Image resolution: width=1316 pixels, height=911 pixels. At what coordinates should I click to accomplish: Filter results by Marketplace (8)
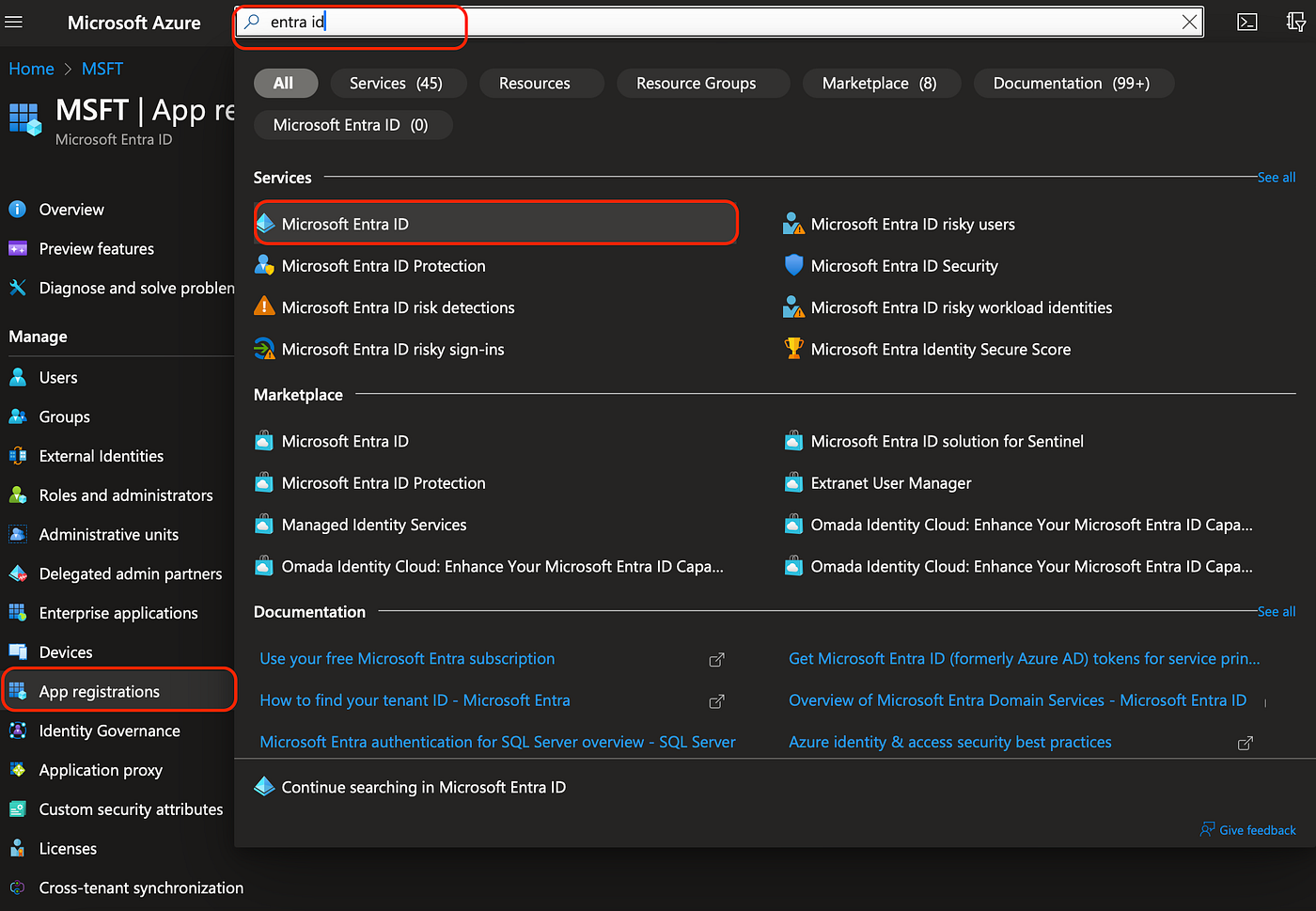(883, 83)
